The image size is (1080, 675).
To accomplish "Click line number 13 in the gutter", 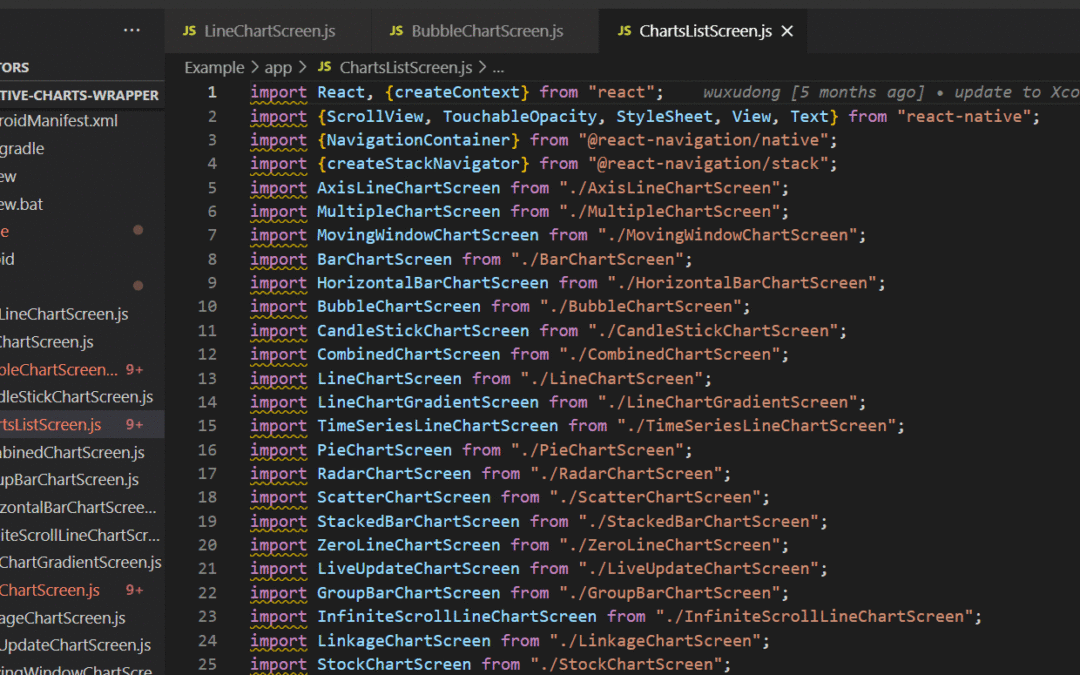I will tap(207, 378).
